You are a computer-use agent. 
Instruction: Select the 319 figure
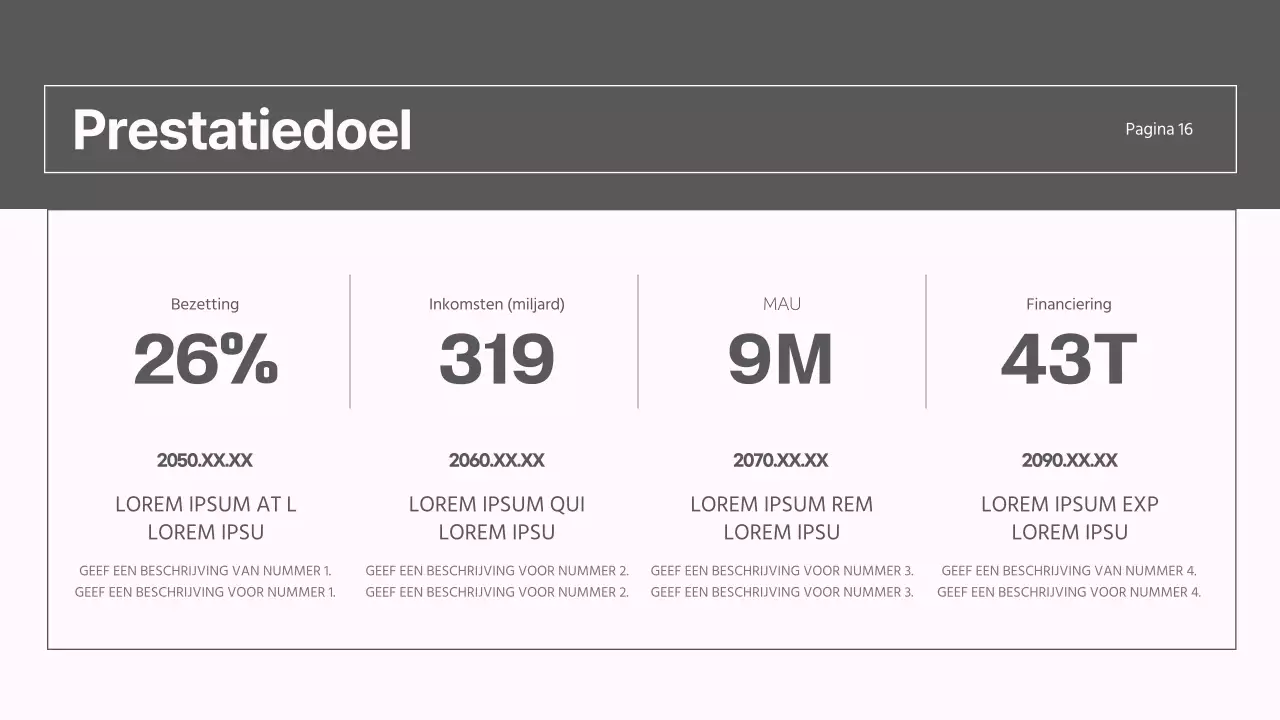tap(497, 360)
